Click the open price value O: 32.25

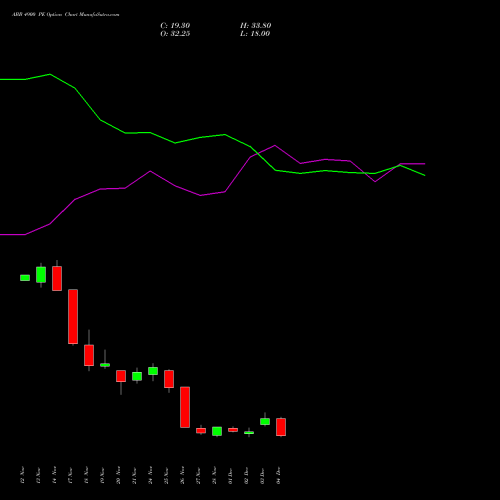point(175,34)
